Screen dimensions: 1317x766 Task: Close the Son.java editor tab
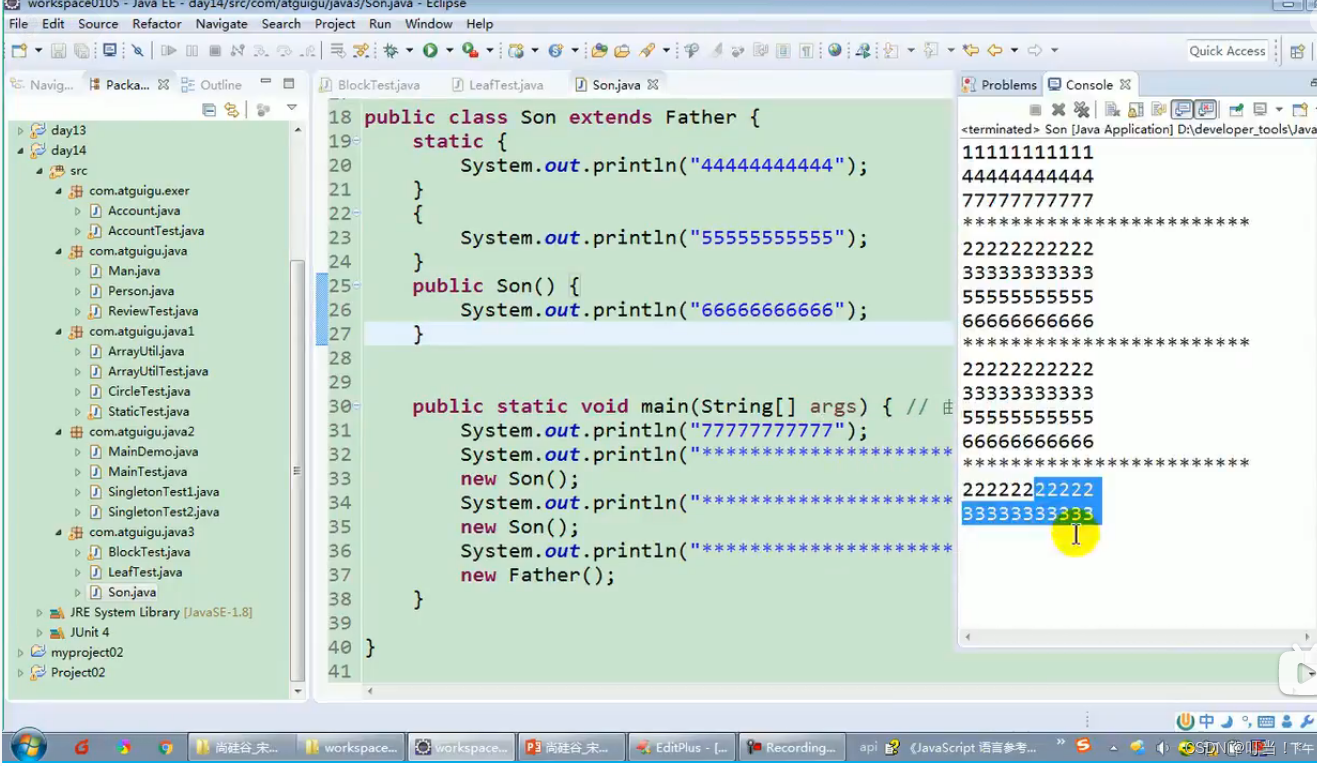coord(653,85)
